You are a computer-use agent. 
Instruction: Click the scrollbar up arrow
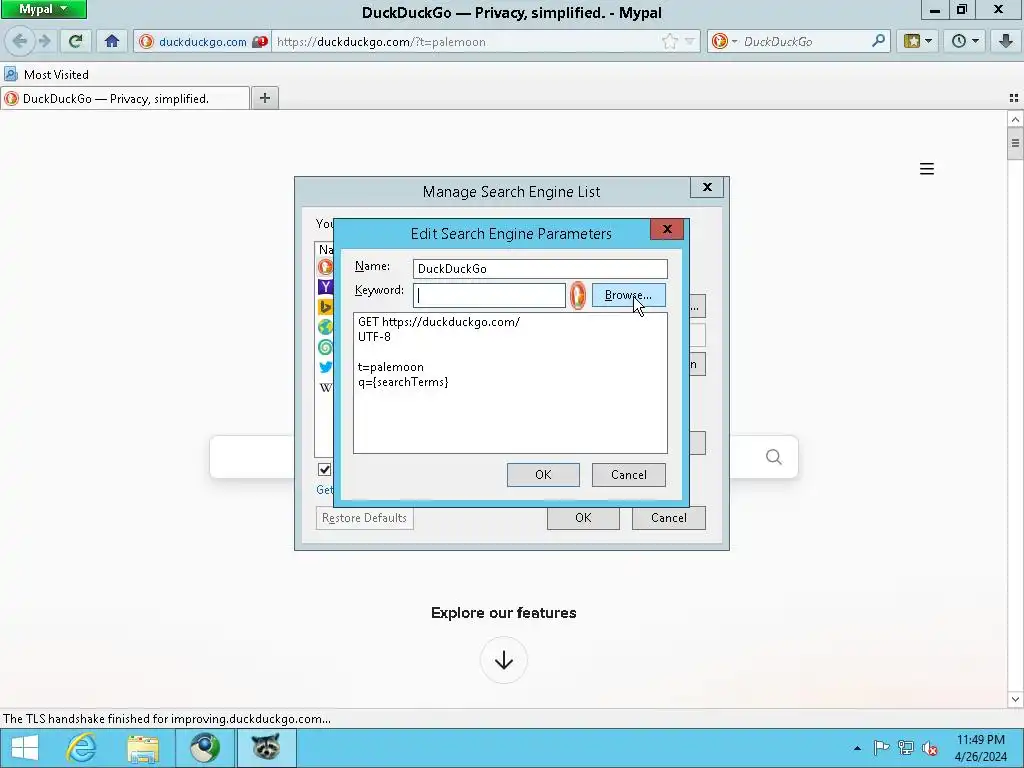point(1015,119)
